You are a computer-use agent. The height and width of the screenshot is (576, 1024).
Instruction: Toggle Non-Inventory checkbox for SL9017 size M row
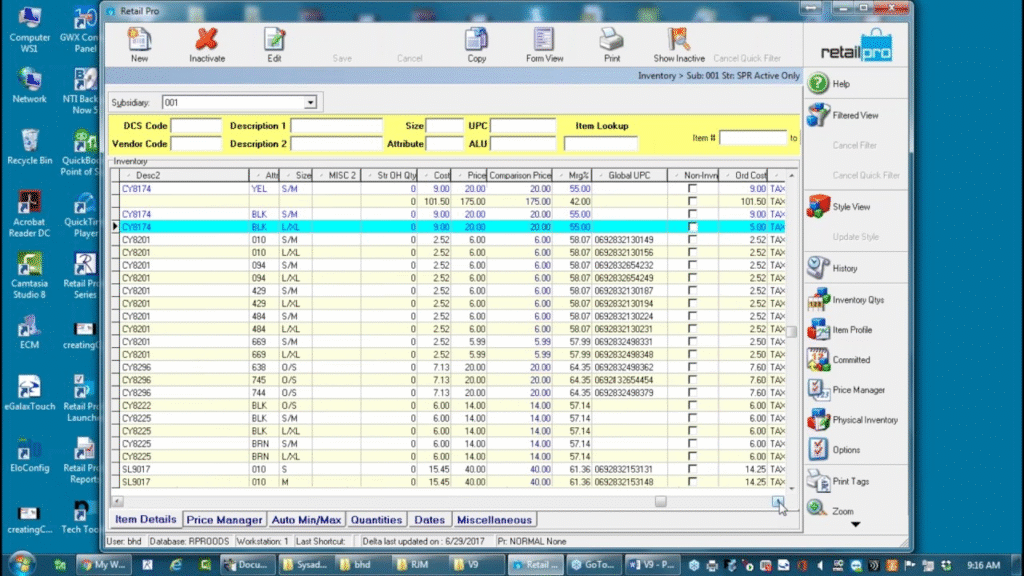(x=692, y=482)
